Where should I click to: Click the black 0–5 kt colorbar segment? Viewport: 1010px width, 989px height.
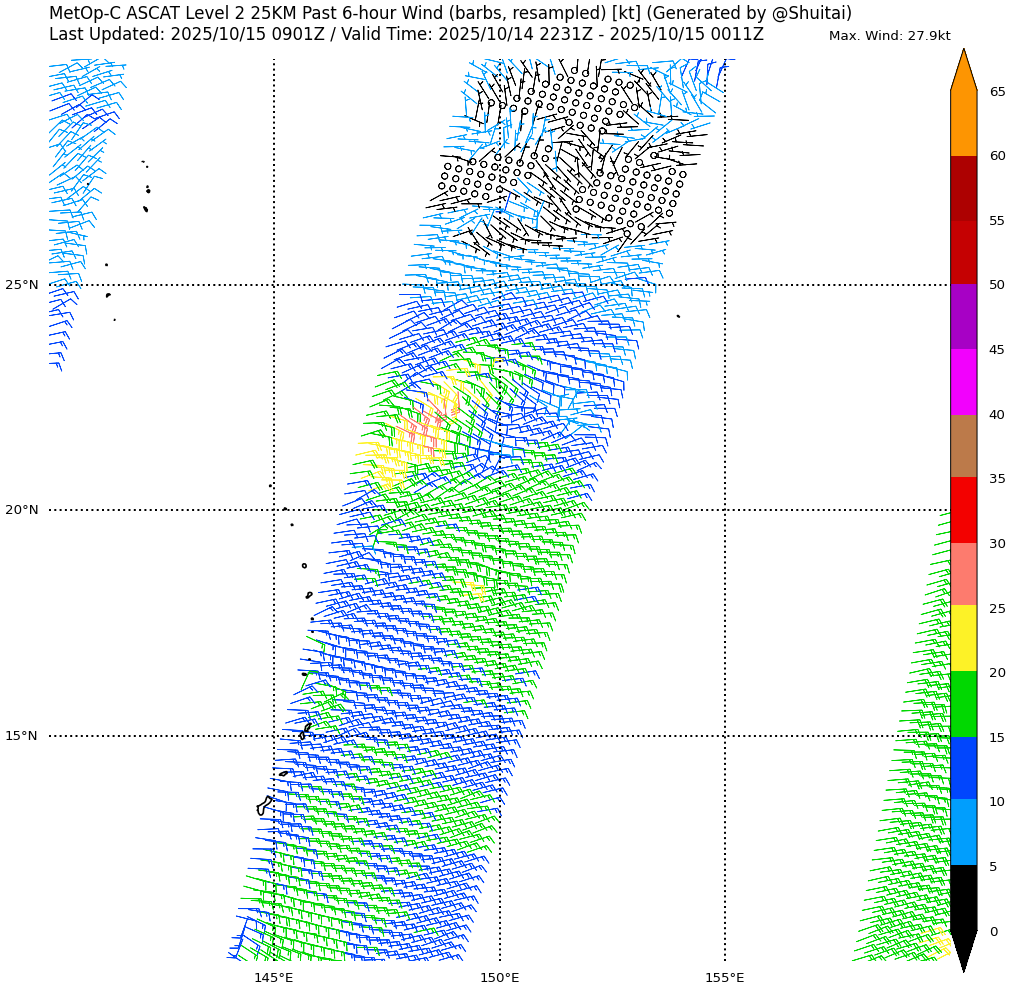coord(963,898)
